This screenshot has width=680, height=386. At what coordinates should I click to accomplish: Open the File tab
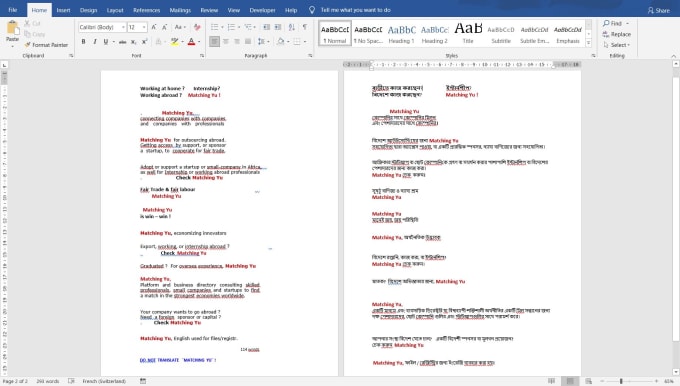coord(13,10)
